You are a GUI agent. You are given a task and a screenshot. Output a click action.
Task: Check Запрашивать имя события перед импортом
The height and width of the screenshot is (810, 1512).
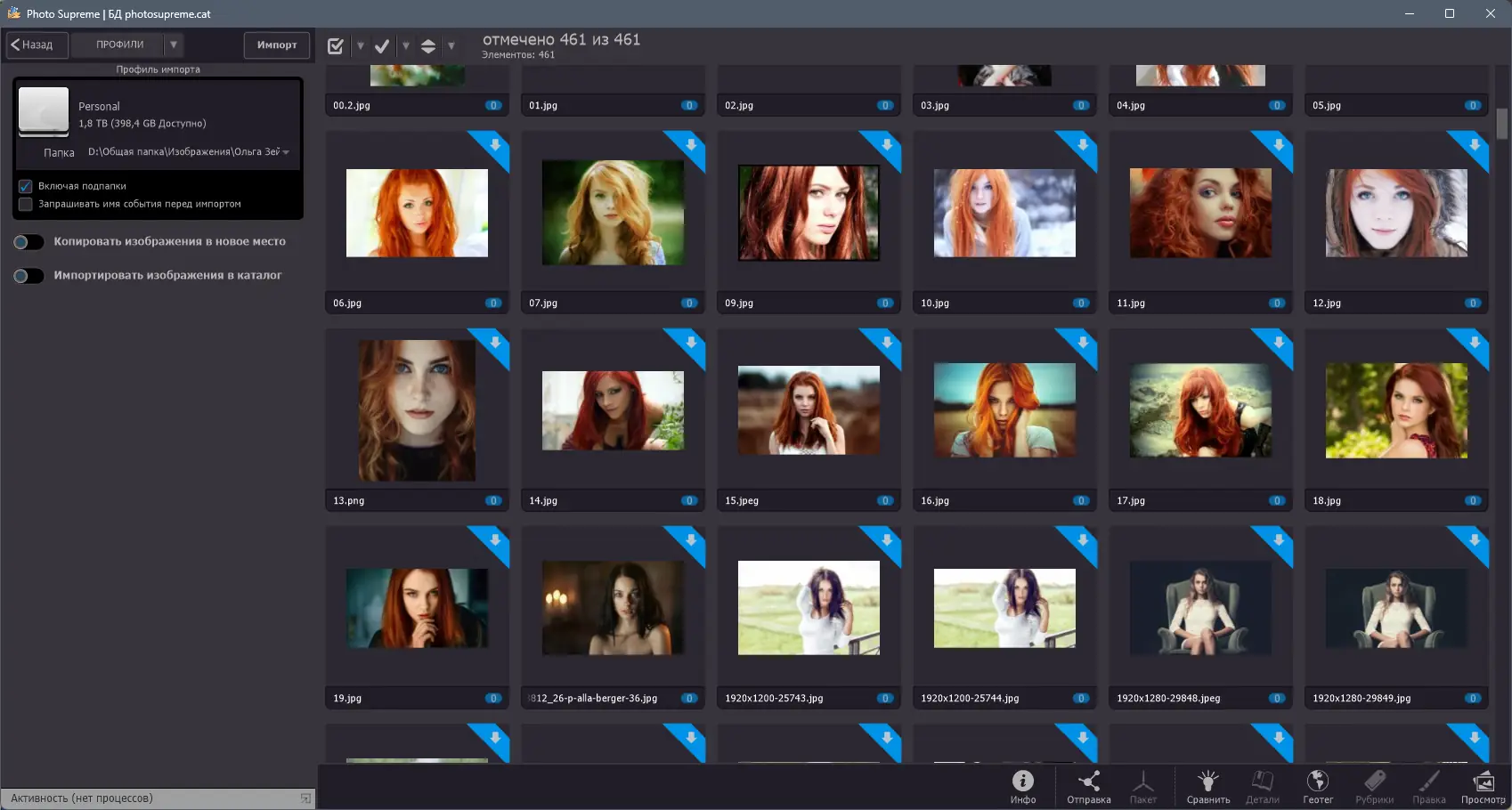(x=26, y=204)
